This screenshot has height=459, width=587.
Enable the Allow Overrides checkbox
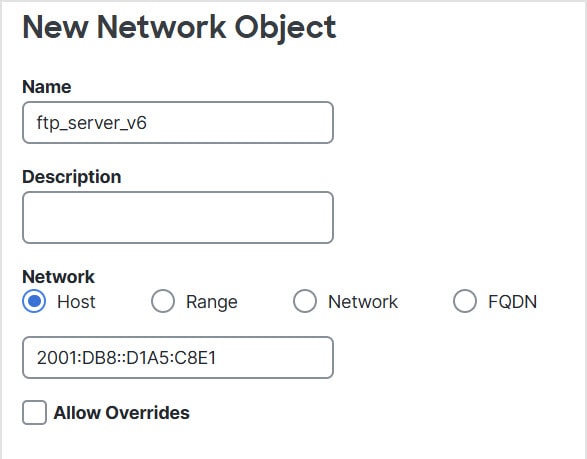(x=34, y=413)
